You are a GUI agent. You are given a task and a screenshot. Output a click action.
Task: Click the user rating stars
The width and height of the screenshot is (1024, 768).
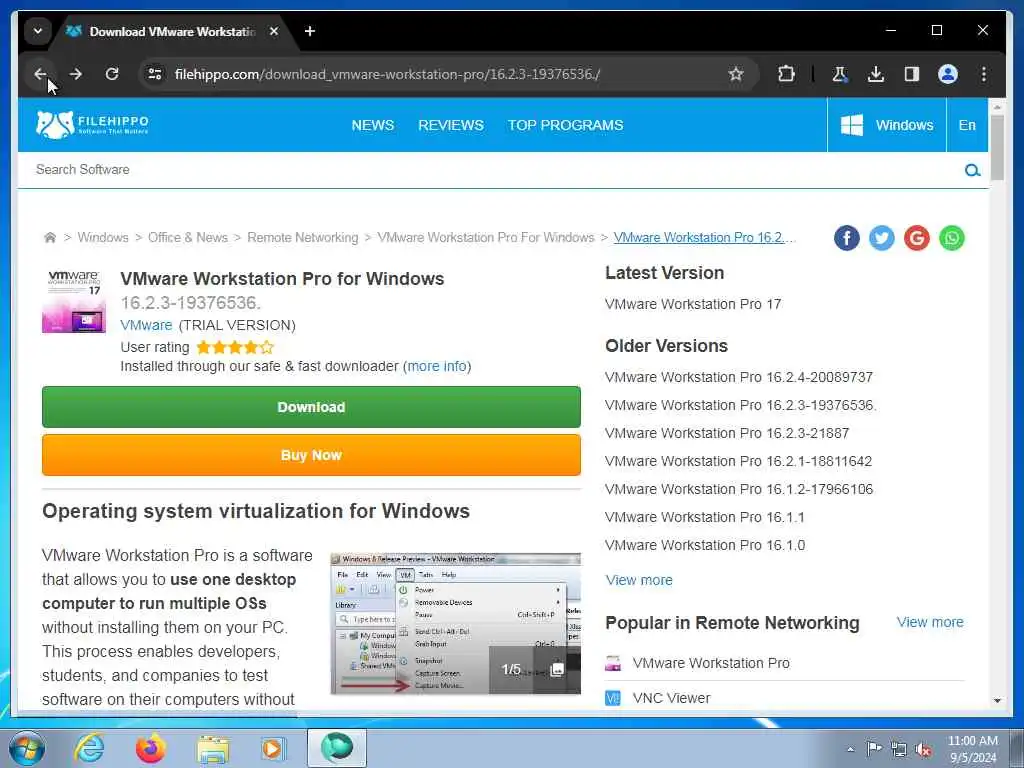point(235,347)
